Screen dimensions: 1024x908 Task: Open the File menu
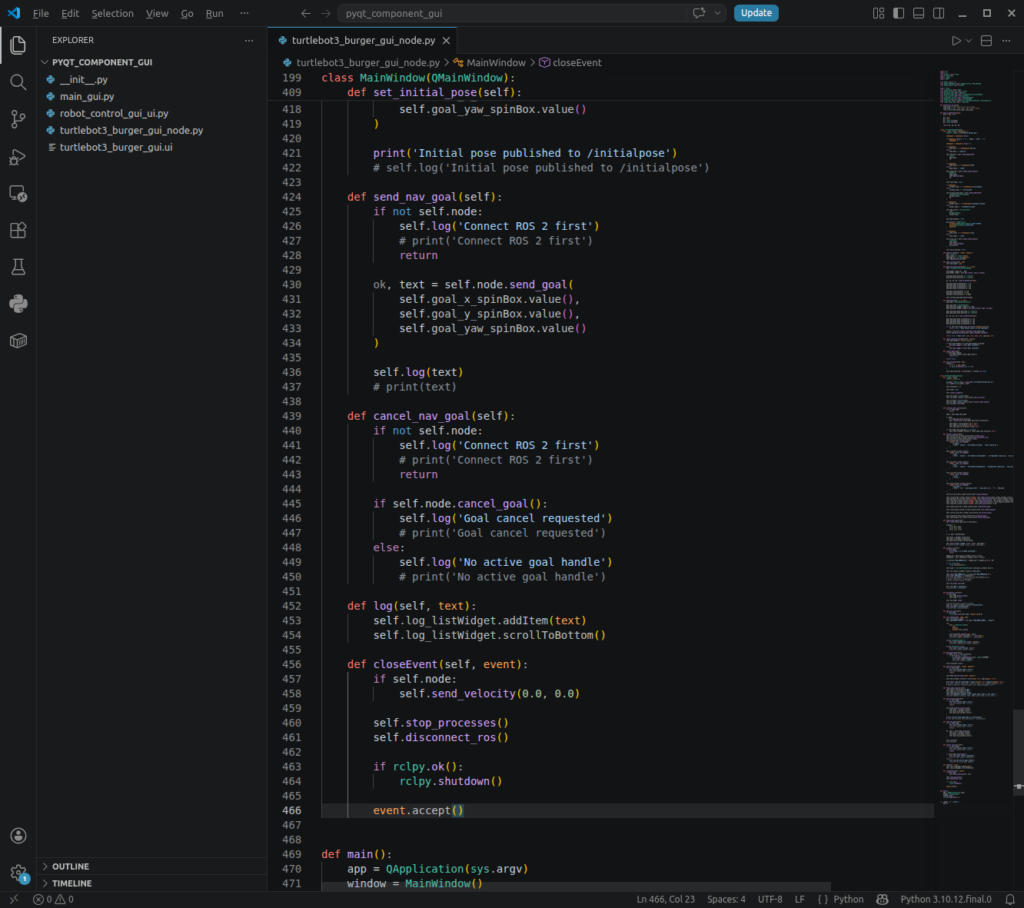pos(40,13)
